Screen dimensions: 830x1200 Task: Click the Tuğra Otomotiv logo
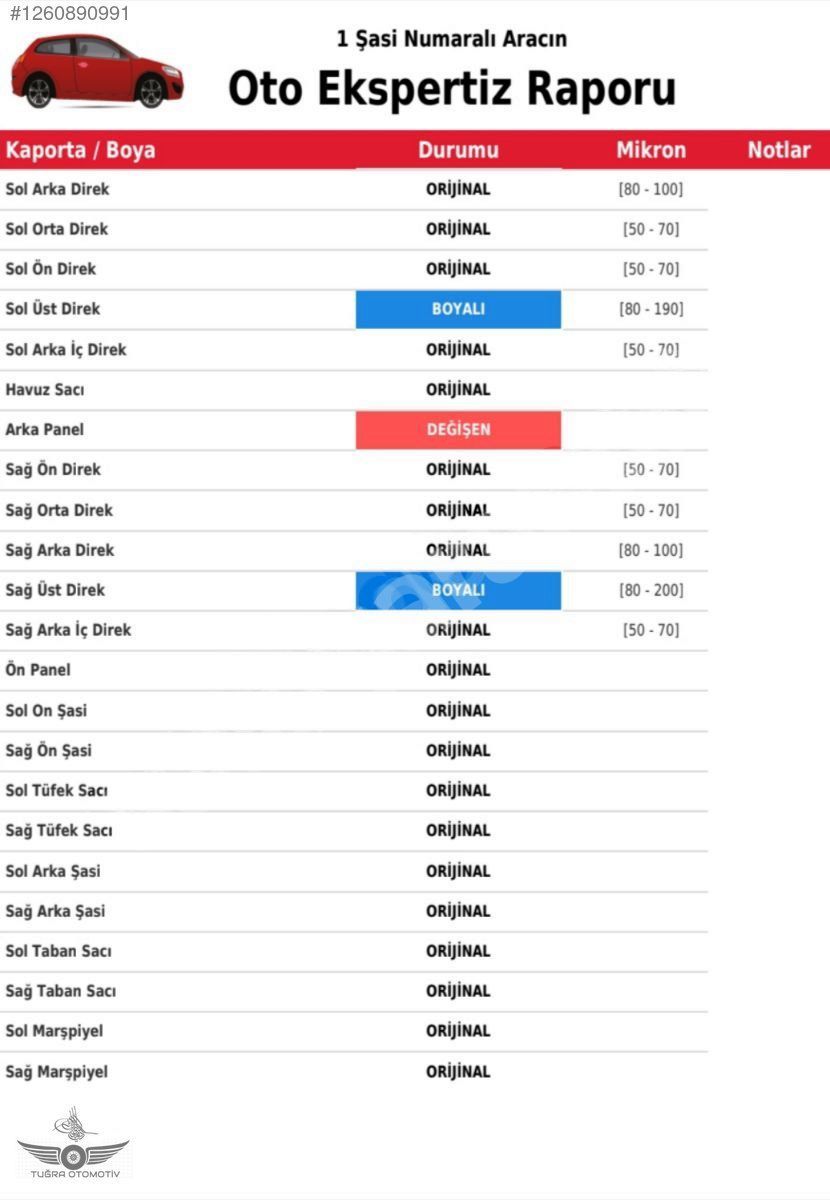tap(73, 1143)
